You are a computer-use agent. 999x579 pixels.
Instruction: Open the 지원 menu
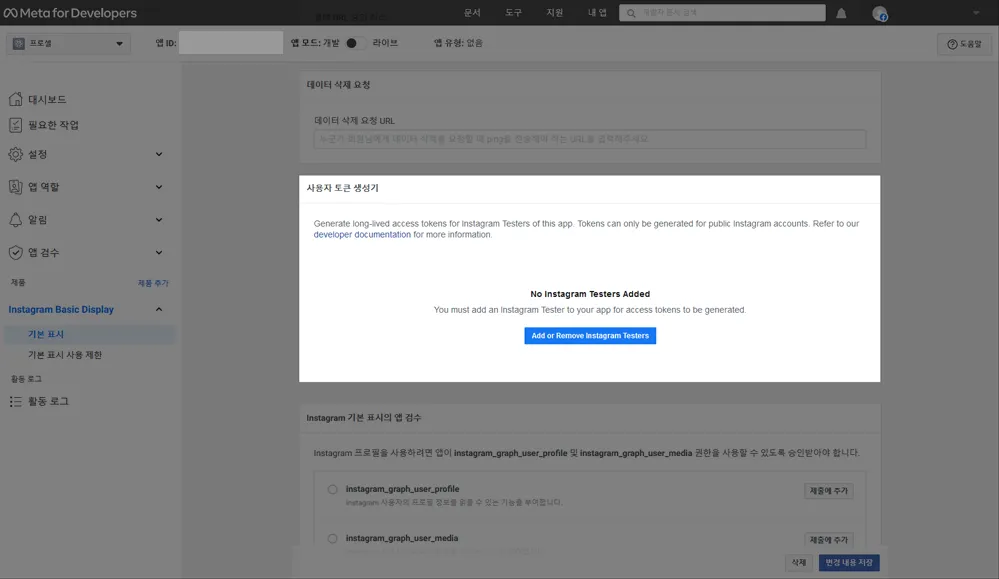tap(555, 13)
